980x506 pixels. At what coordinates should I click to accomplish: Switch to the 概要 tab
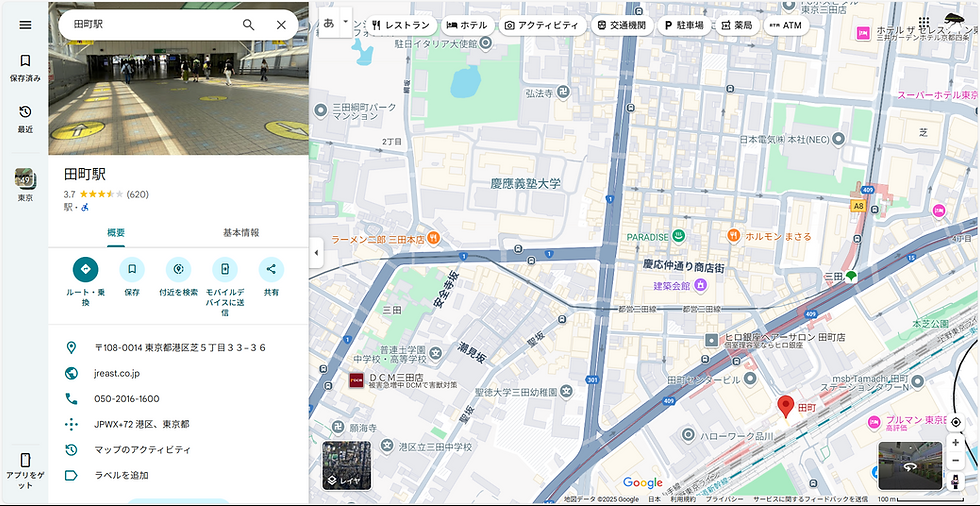116,232
